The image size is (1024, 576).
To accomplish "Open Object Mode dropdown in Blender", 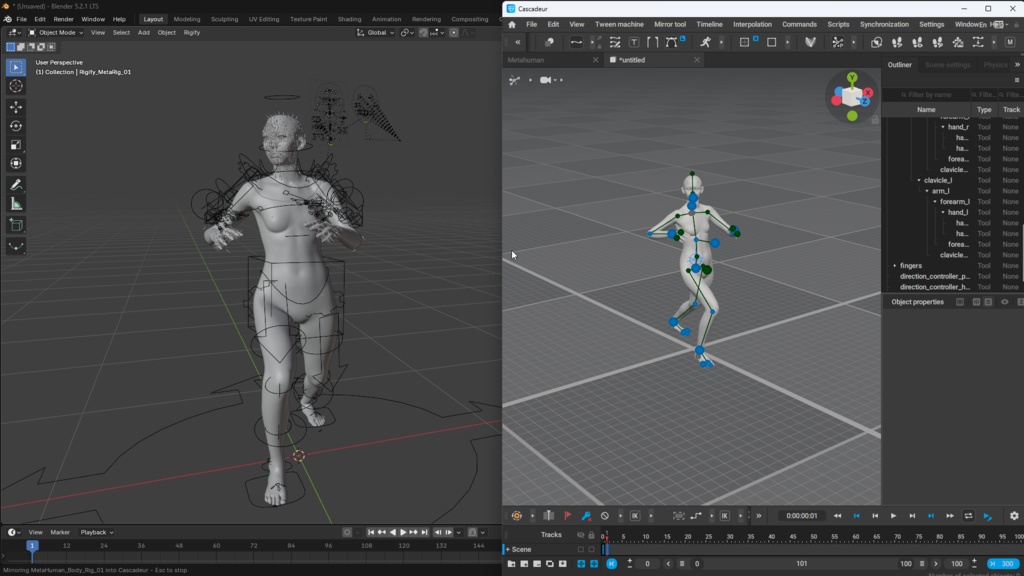I will point(56,33).
